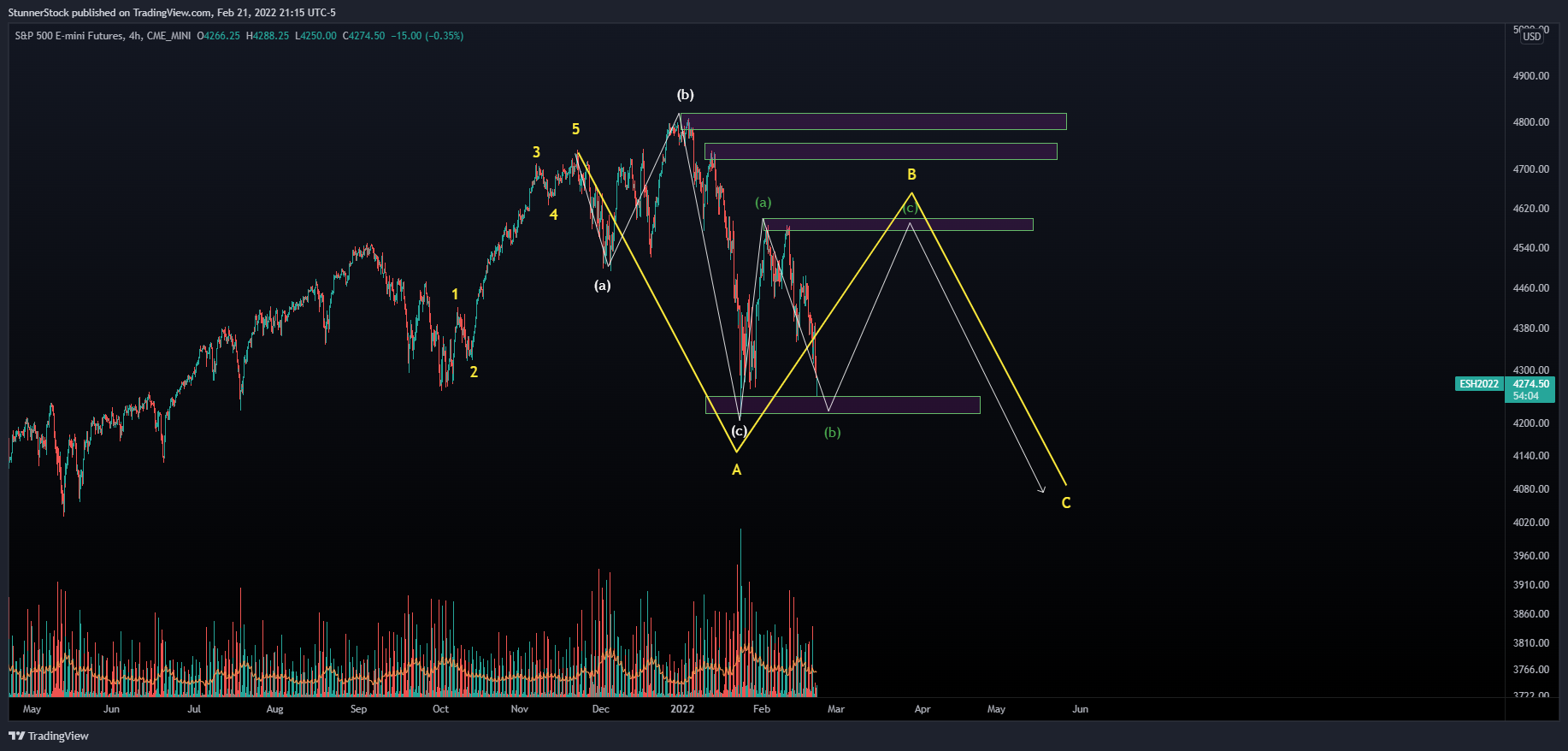Select yellow wave label 4

pos(553,215)
